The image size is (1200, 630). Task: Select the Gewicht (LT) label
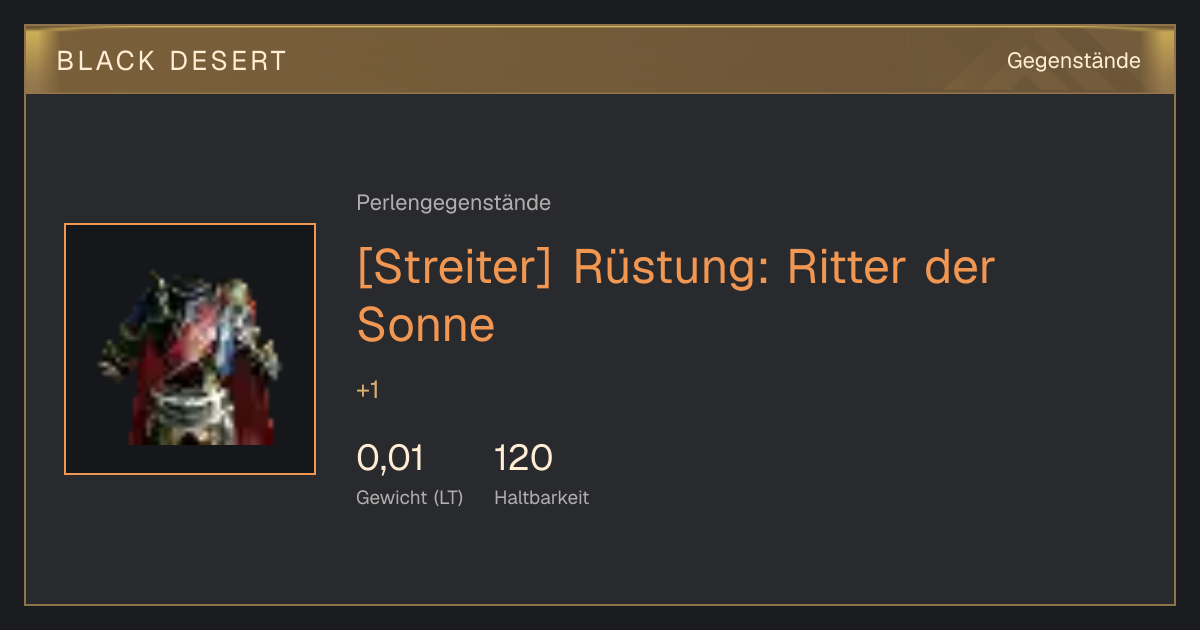(409, 497)
